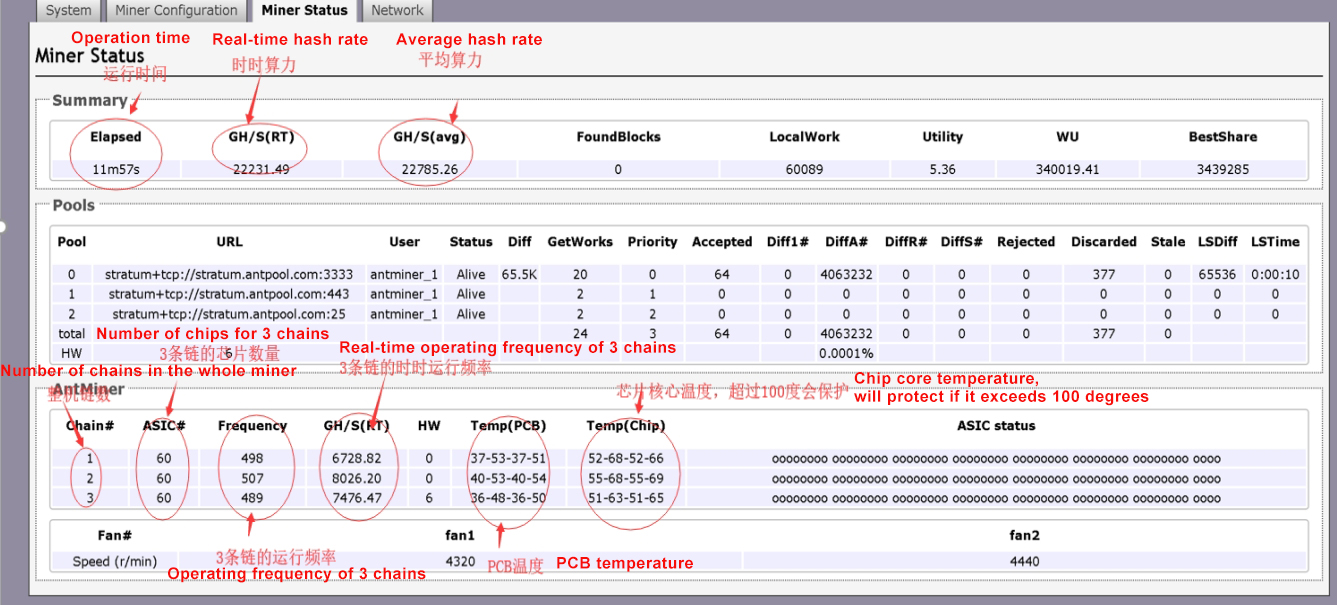Select the fan2 speed value 4440
Viewport: 1337px width, 605px height.
click(x=1025, y=562)
